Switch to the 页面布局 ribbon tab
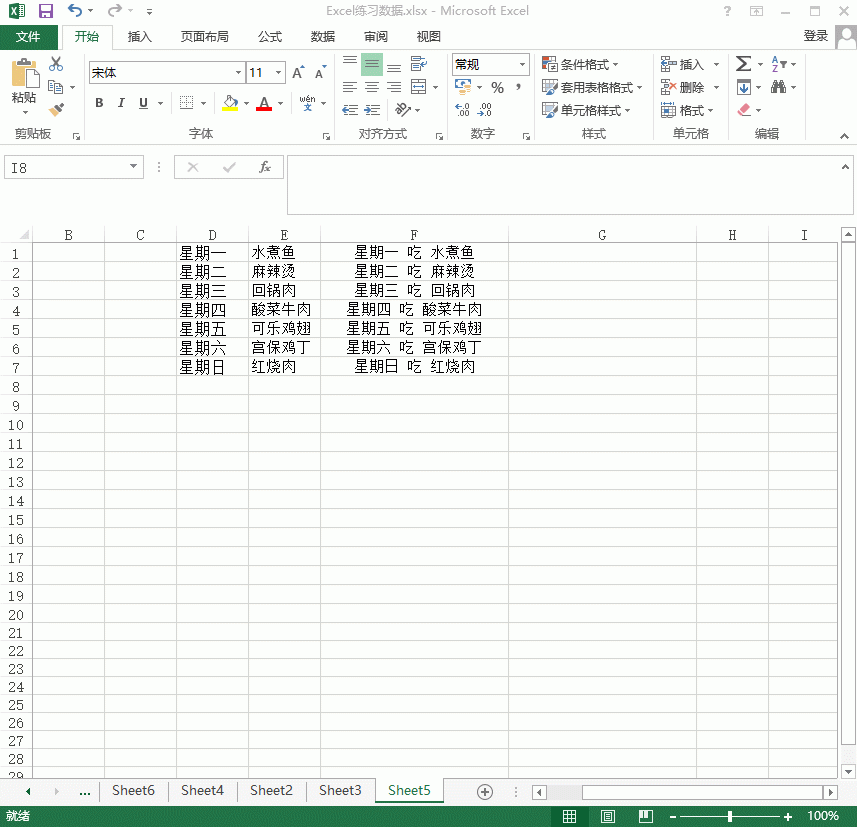The height and width of the screenshot is (827, 857). coord(204,36)
